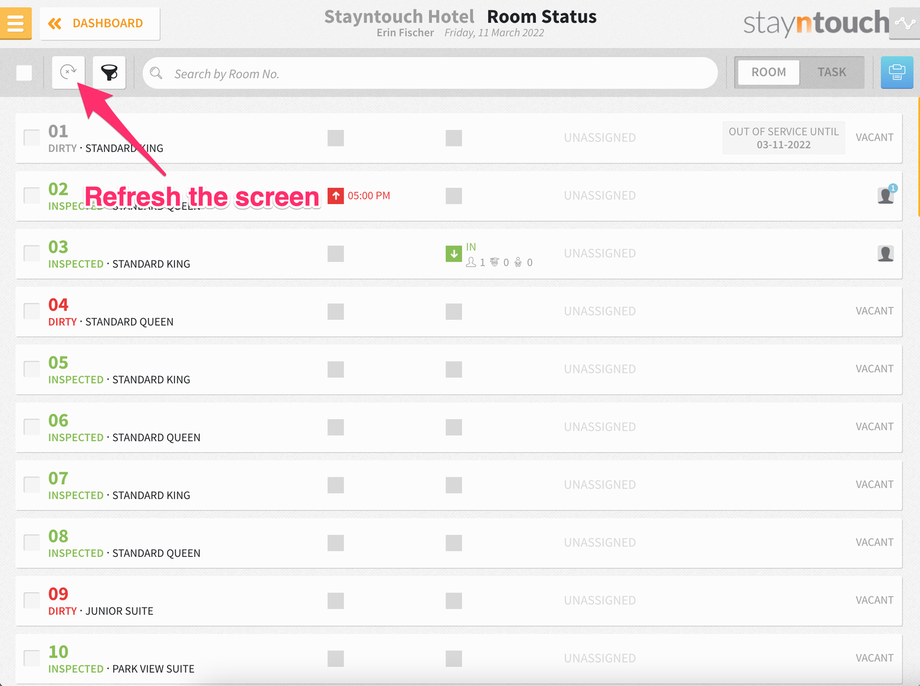Open room 01 number
Image resolution: width=920 pixels, height=686 pixels.
(x=58, y=131)
